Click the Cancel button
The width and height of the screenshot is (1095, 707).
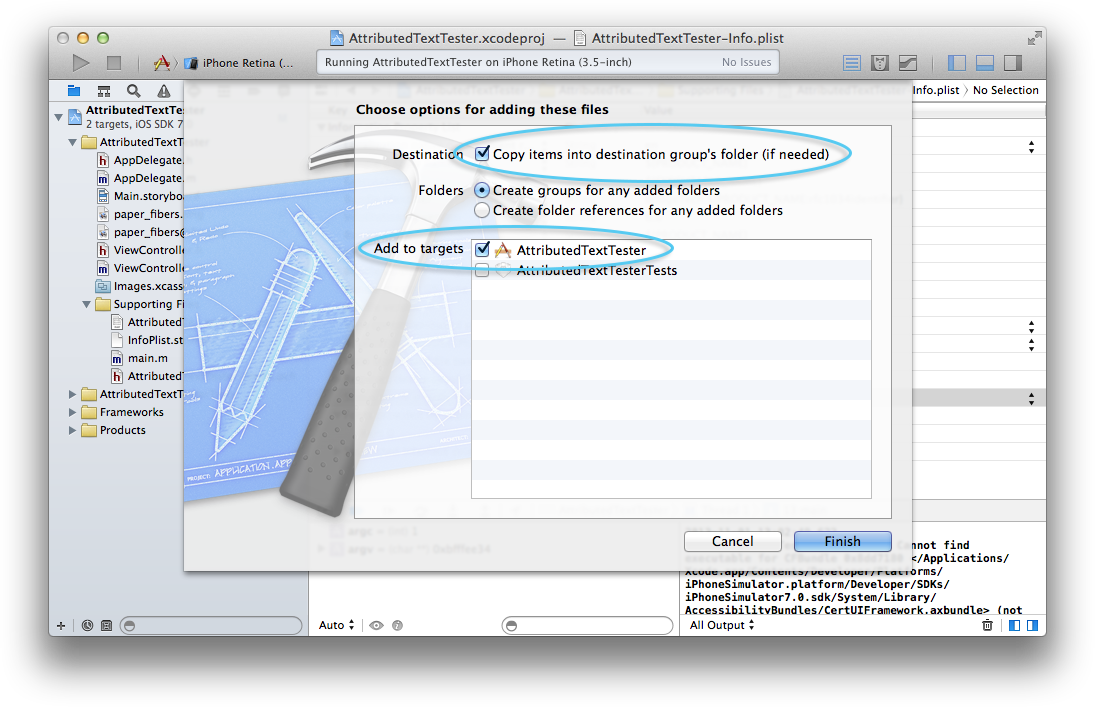click(733, 541)
